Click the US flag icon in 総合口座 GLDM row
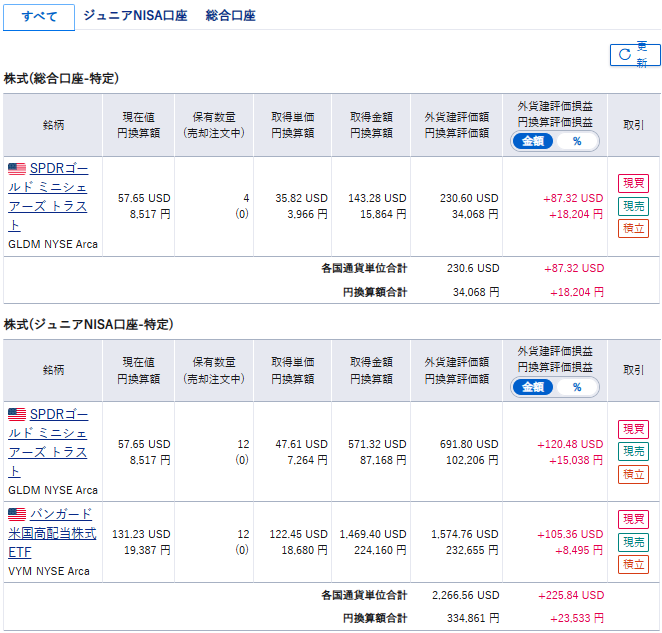The width and height of the screenshot is (662, 633). [17, 168]
